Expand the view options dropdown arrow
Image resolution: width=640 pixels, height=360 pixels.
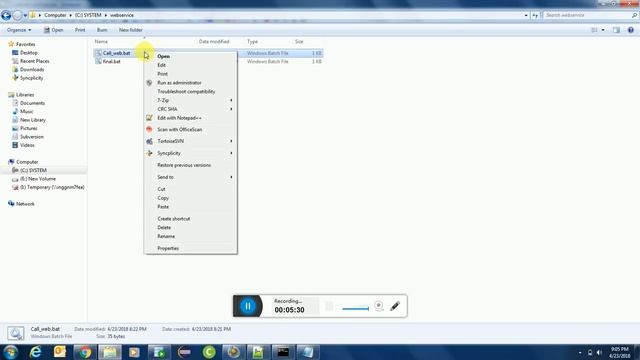(603, 30)
